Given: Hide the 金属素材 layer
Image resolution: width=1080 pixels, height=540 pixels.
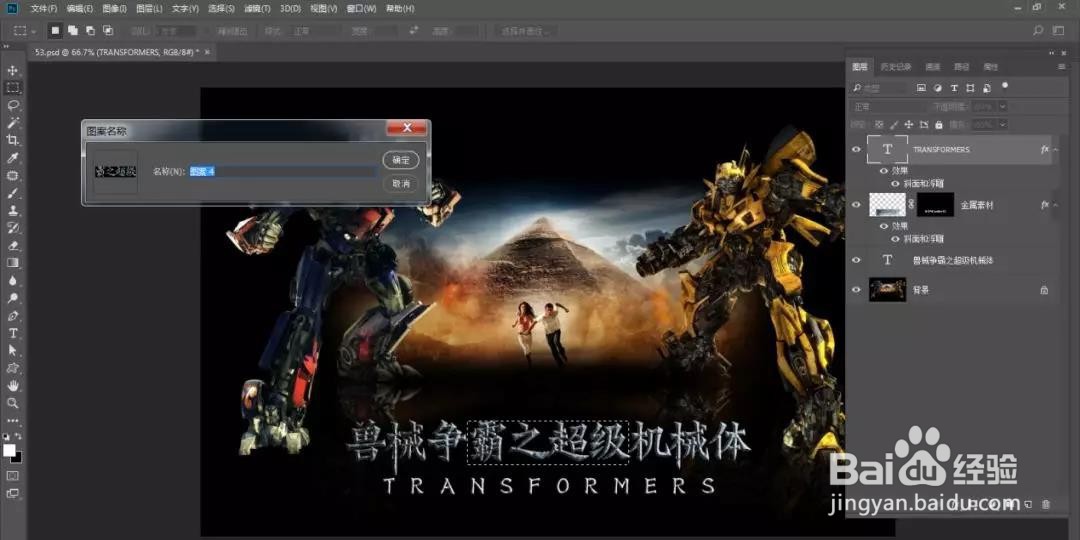Looking at the screenshot, I should (856, 205).
